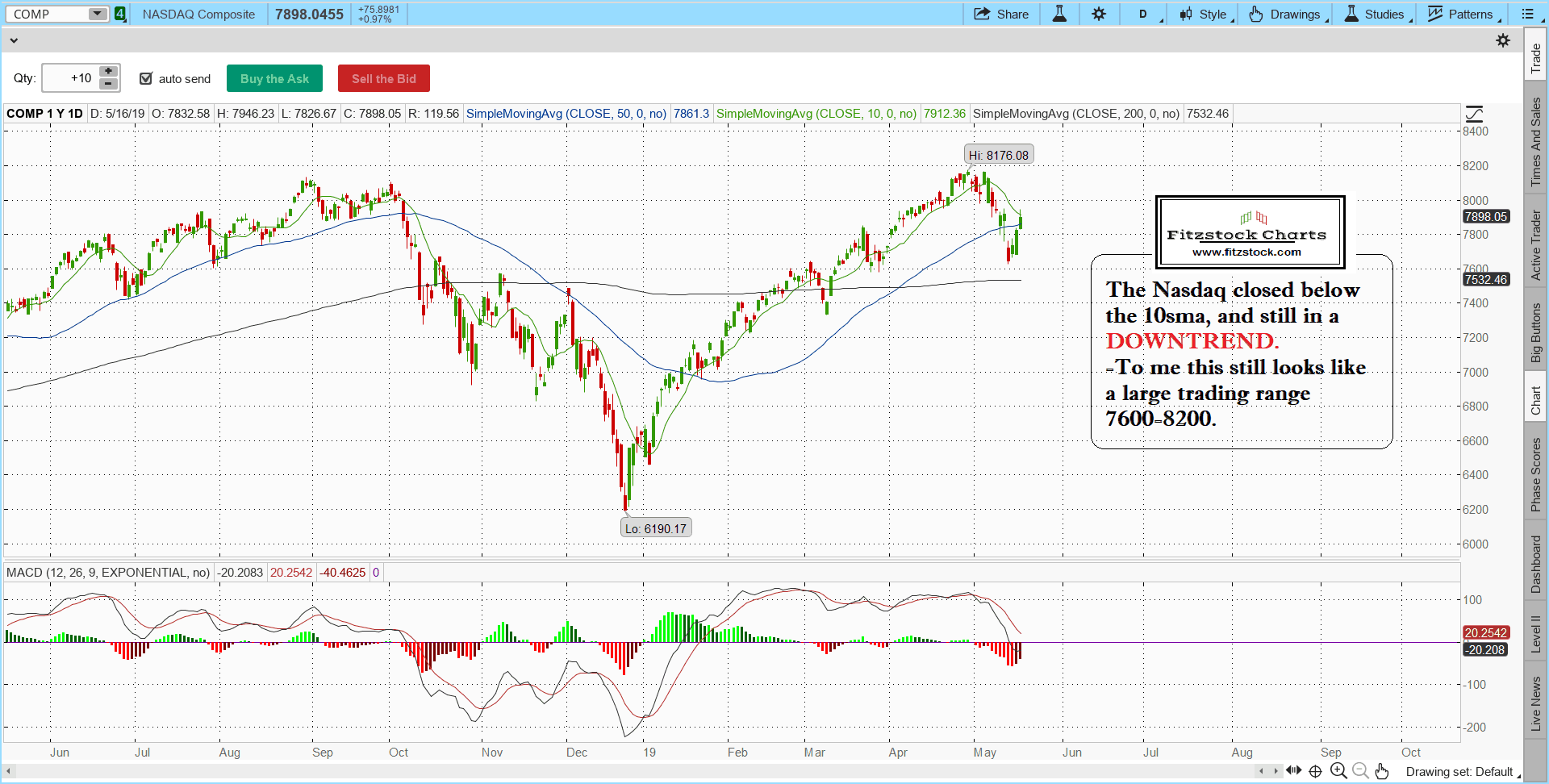
Task: Open chart settings gear in top toolbar
Action: click(1099, 14)
